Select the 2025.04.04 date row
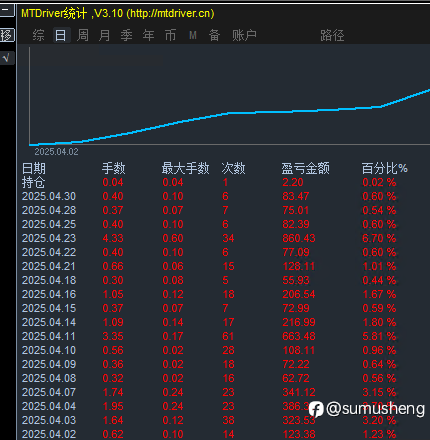 click(x=49, y=406)
